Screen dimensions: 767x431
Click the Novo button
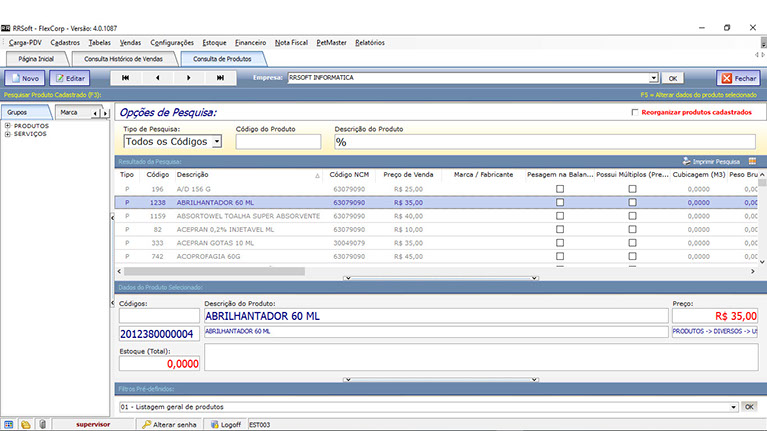(25, 77)
